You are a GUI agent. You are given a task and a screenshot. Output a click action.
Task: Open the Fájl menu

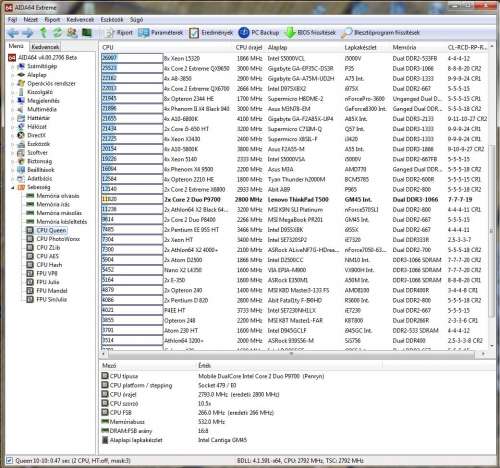click(x=12, y=20)
